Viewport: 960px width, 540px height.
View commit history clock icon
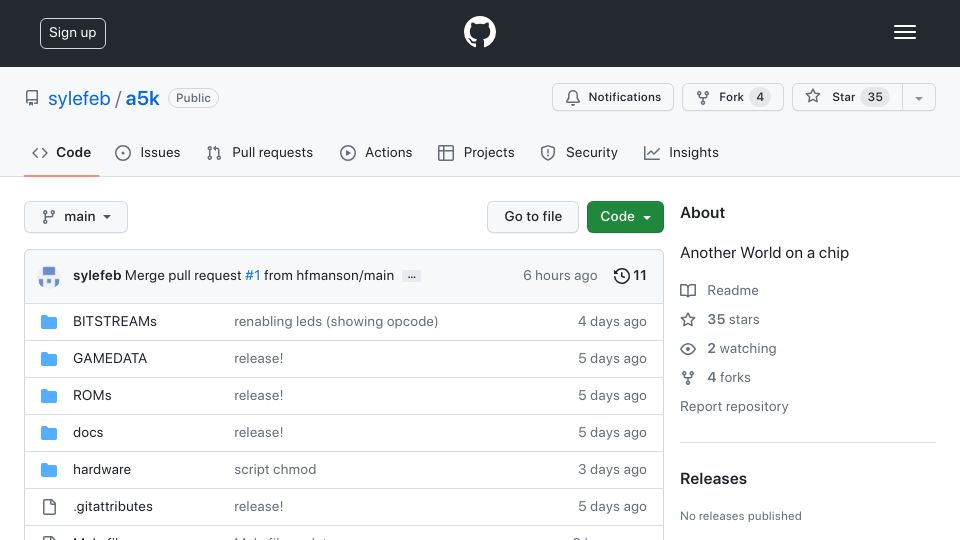pos(621,276)
